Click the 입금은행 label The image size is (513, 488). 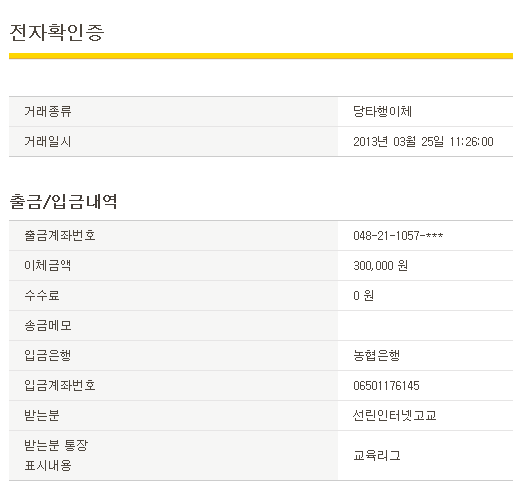(x=48, y=355)
